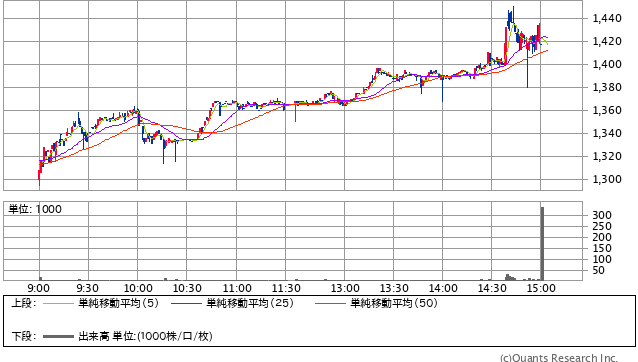Click the 1,300 price axis label

point(607,179)
